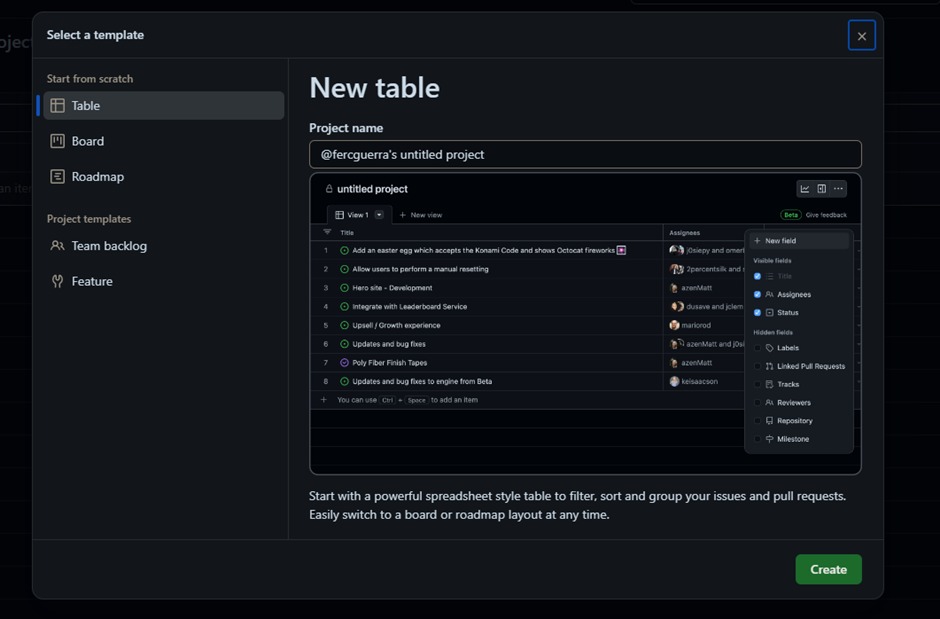Close the template dialog with X

click(861, 36)
